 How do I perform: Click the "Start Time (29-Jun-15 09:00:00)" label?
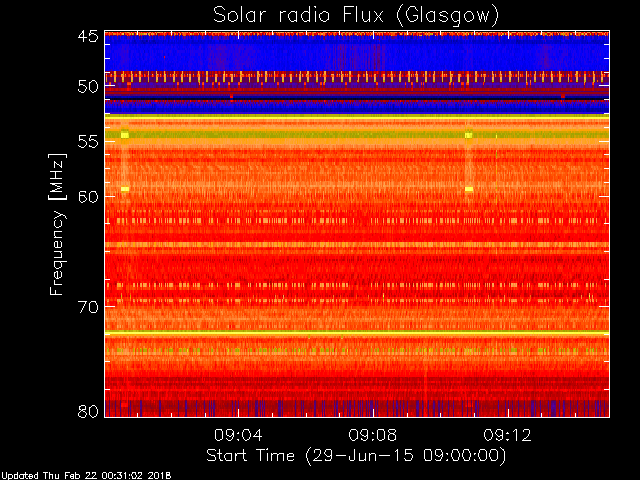[x=356, y=456]
